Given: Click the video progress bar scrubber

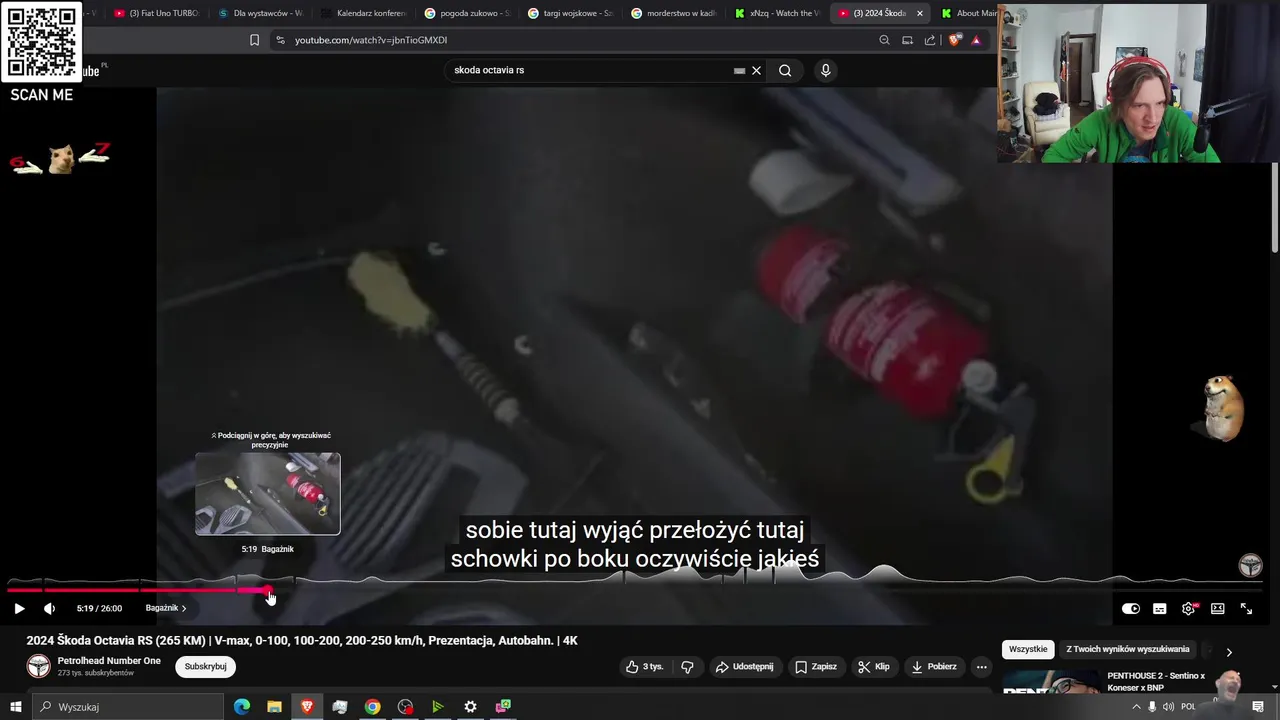Looking at the screenshot, I should tap(269, 591).
